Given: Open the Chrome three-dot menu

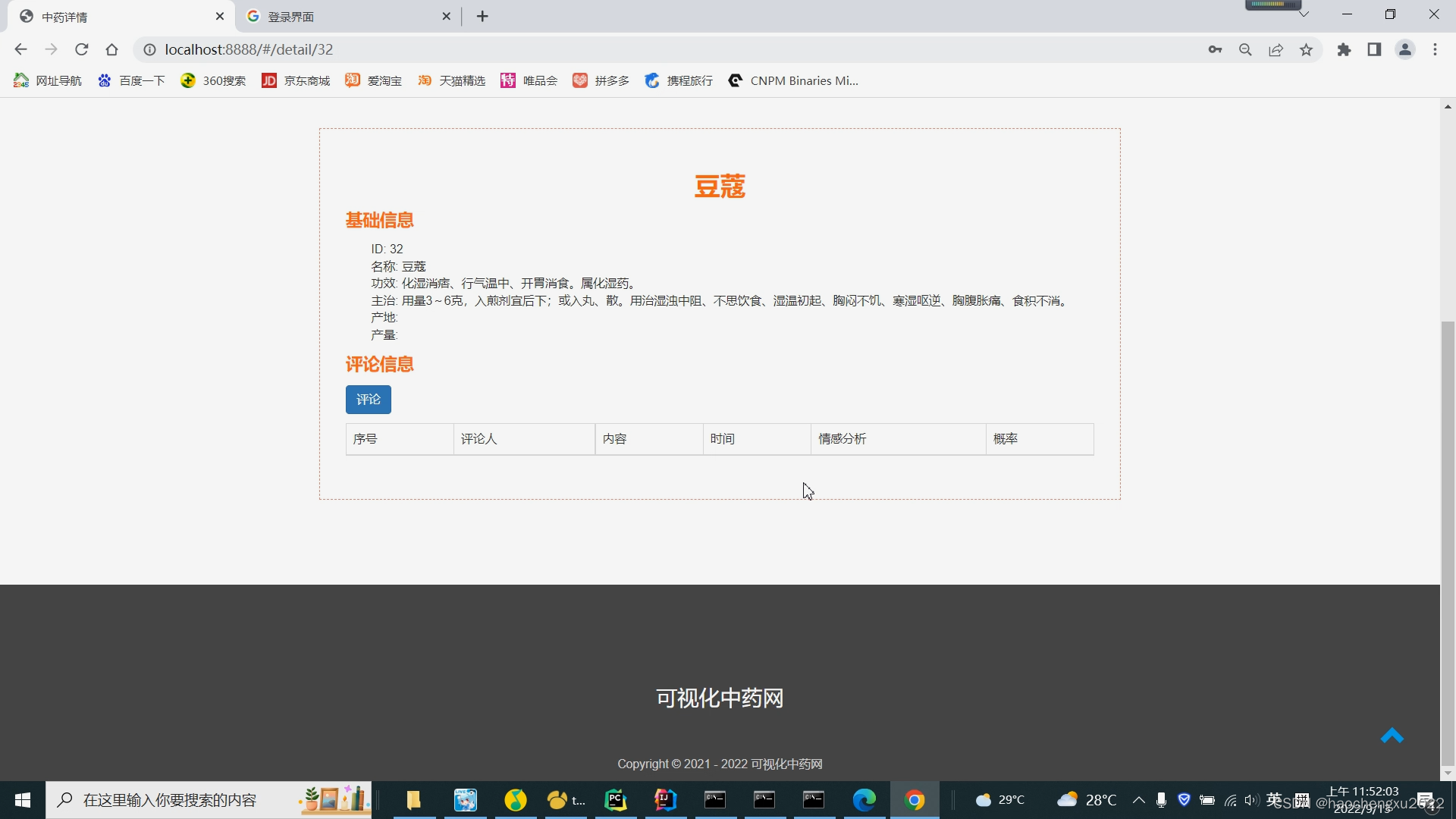Looking at the screenshot, I should tap(1435, 49).
